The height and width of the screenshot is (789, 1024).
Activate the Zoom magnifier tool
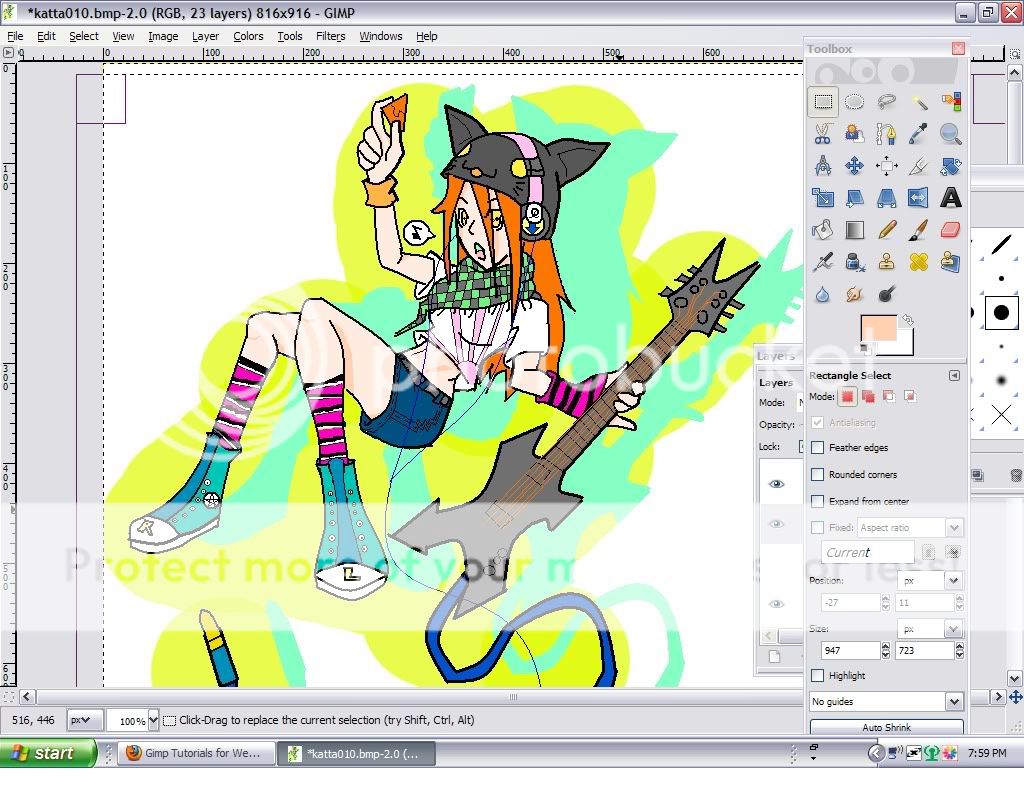[951, 134]
